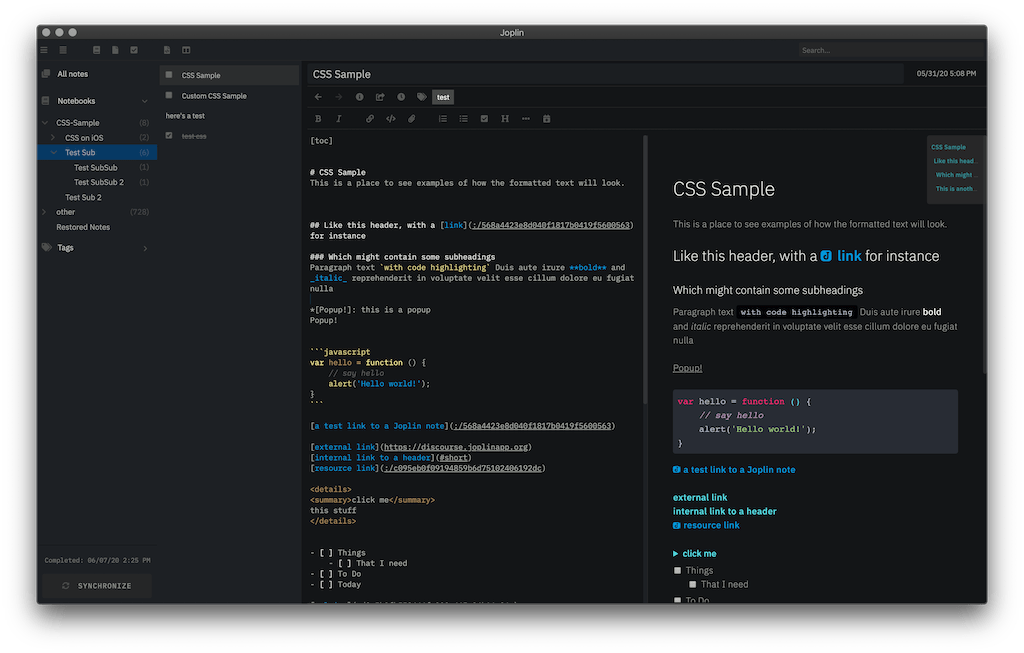Insert date and time with calendar icon

(x=547, y=119)
